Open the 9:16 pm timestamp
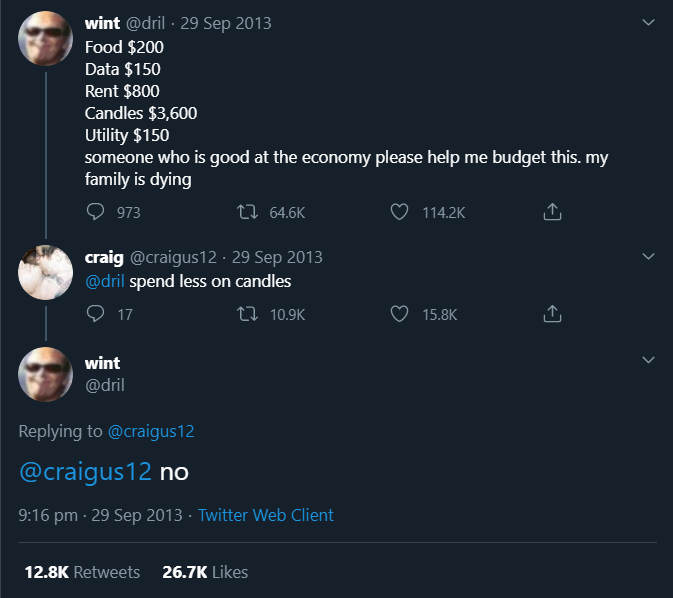Image resolution: width=673 pixels, height=598 pixels. 48,515
